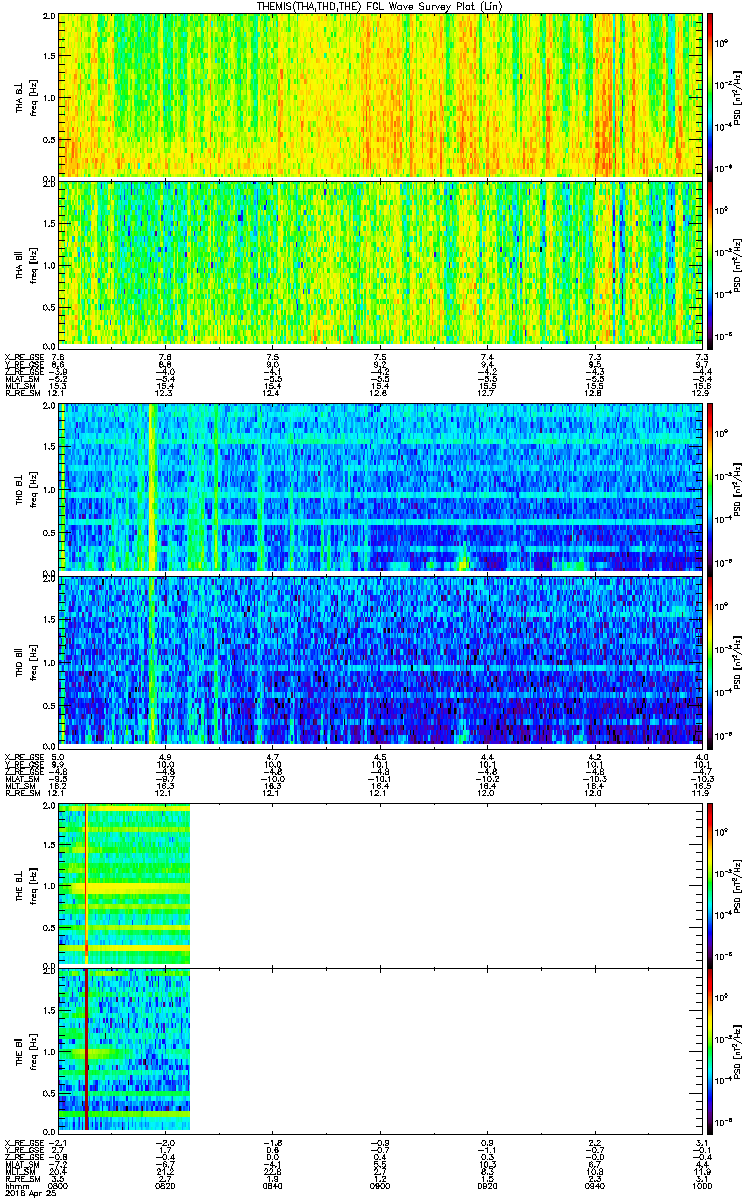Click the plot title "THEMIS(THA,THD,THE) FGL Wave Survey Plot"

(382, 6)
